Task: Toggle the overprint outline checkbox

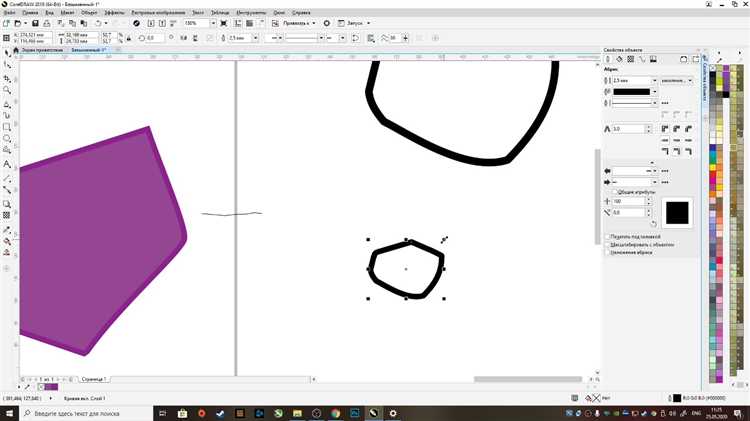Action: [607, 252]
